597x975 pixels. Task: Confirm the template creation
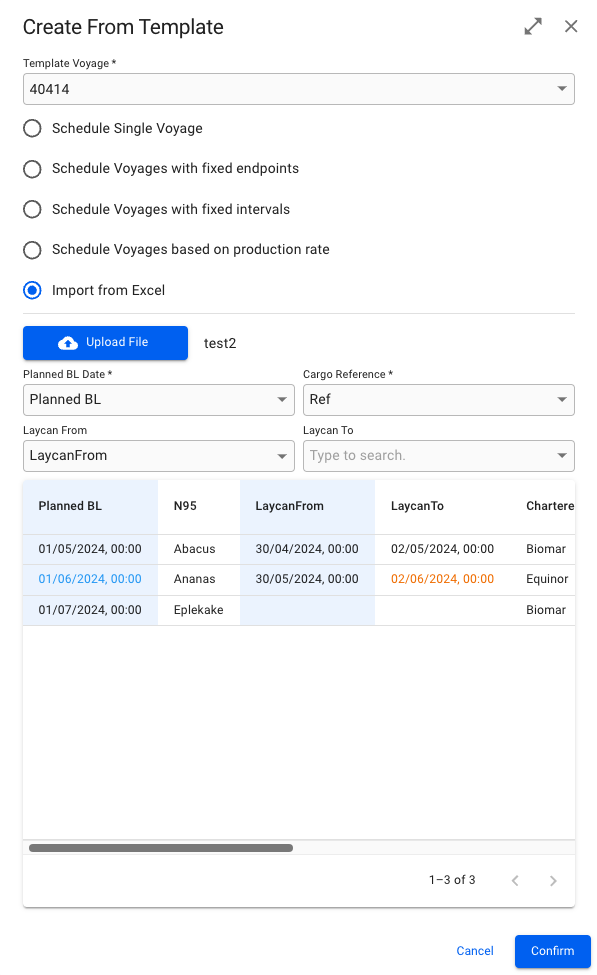552,951
